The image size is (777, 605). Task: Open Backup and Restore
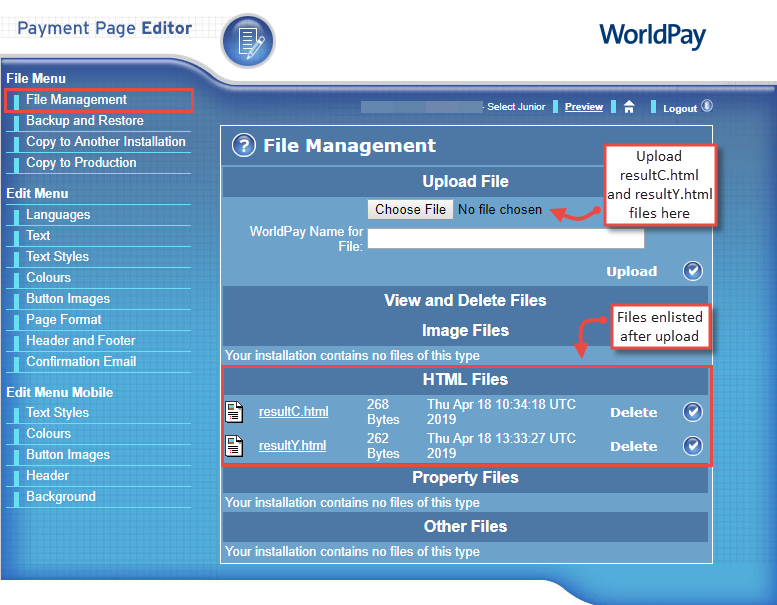coord(85,120)
